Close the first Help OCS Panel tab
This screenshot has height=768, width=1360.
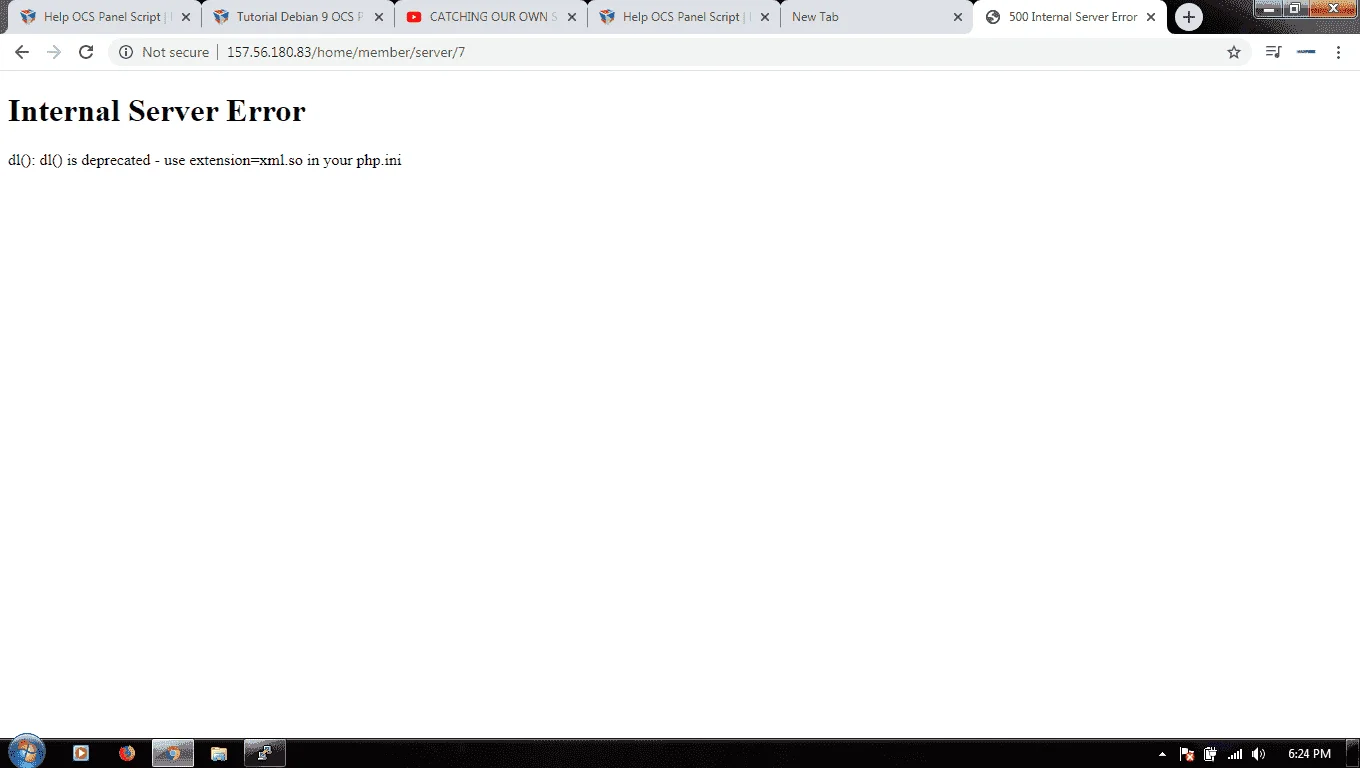185,17
